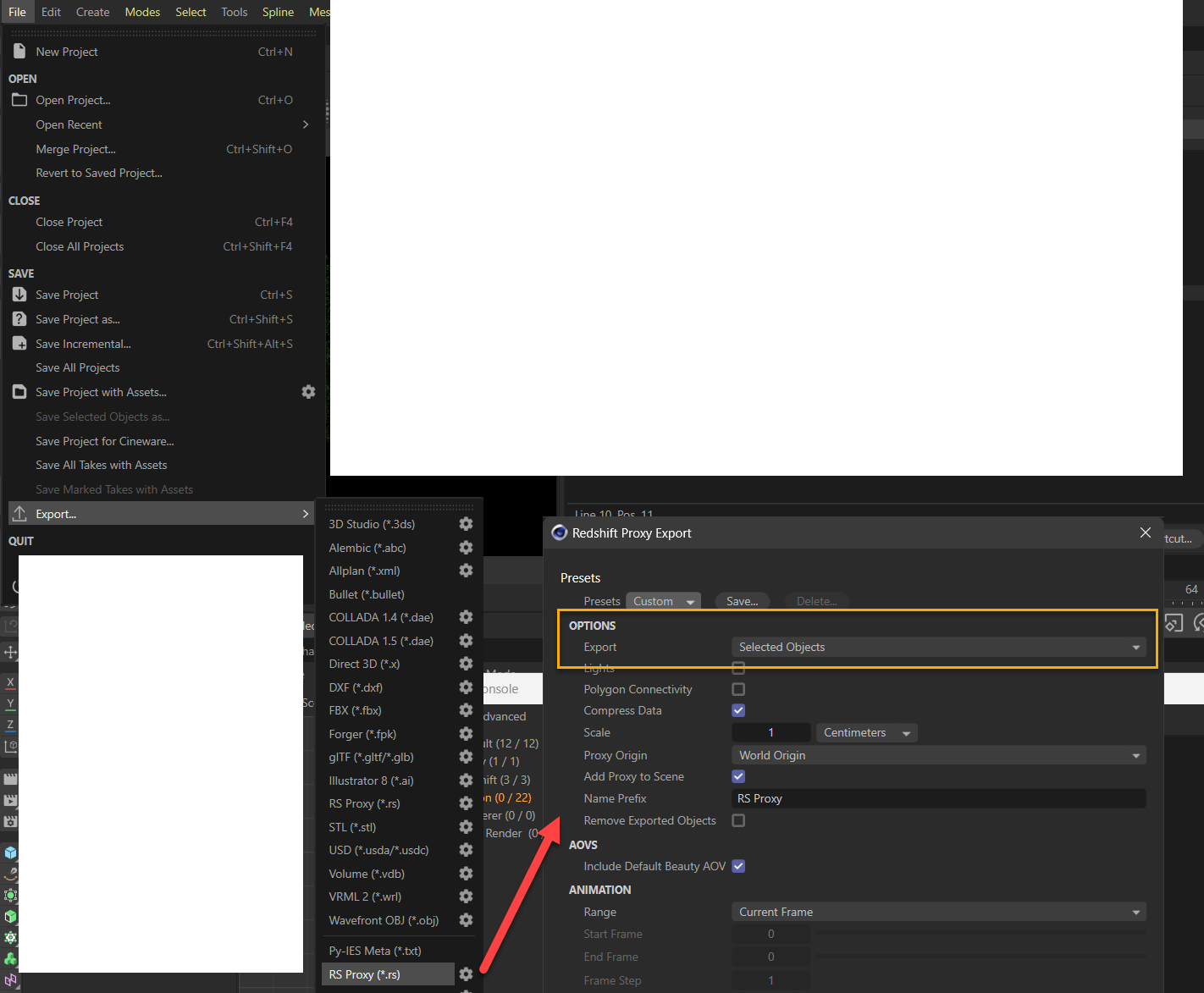This screenshot has height=993, width=1204.
Task: Open FBX (*.fbx) export settings gear
Action: pyautogui.click(x=466, y=710)
